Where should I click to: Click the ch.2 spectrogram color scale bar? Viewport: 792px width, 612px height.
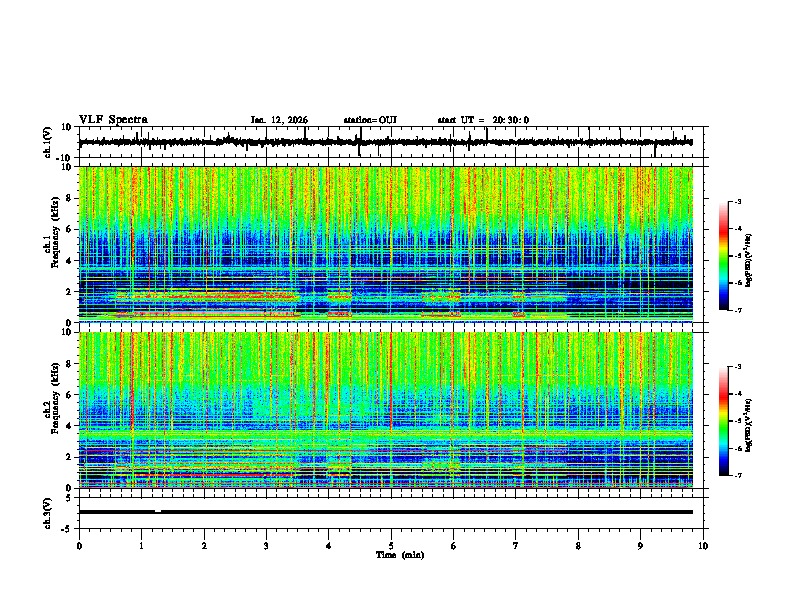724,421
